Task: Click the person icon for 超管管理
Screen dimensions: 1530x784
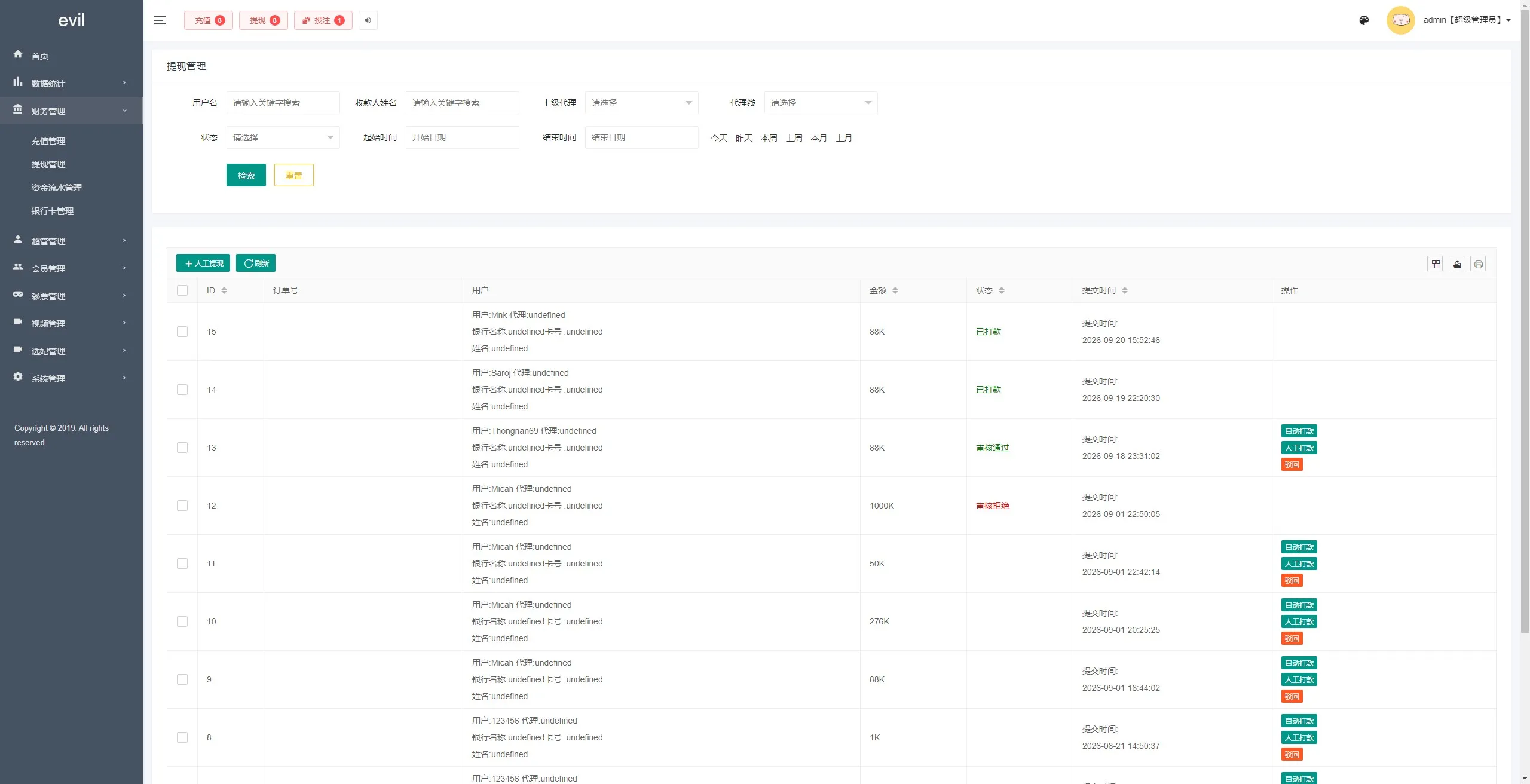Action: 18,240
